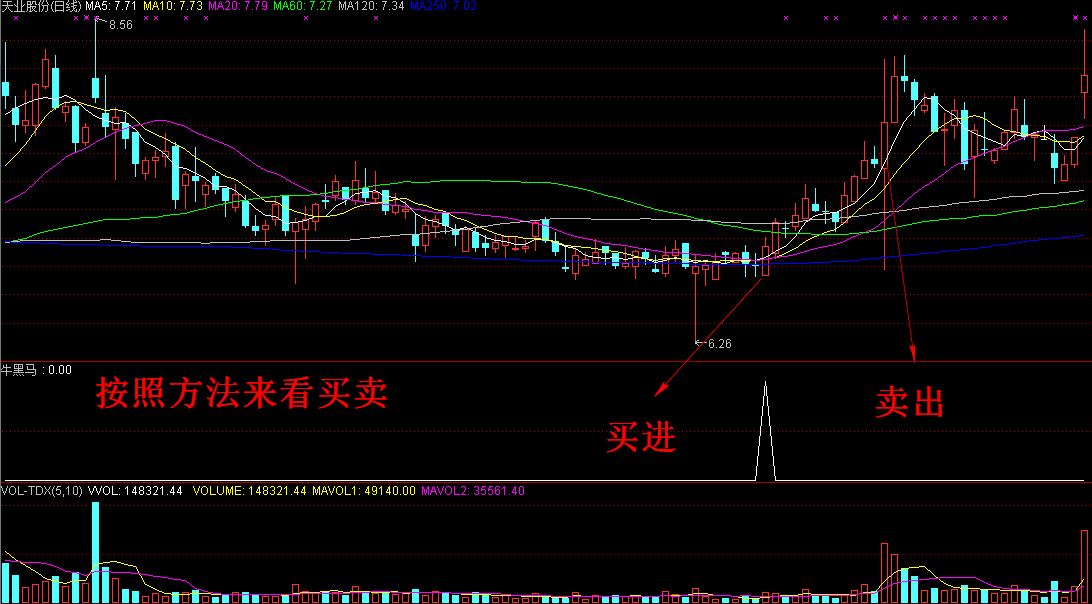Click the 8.56 high price label

tap(120, 24)
